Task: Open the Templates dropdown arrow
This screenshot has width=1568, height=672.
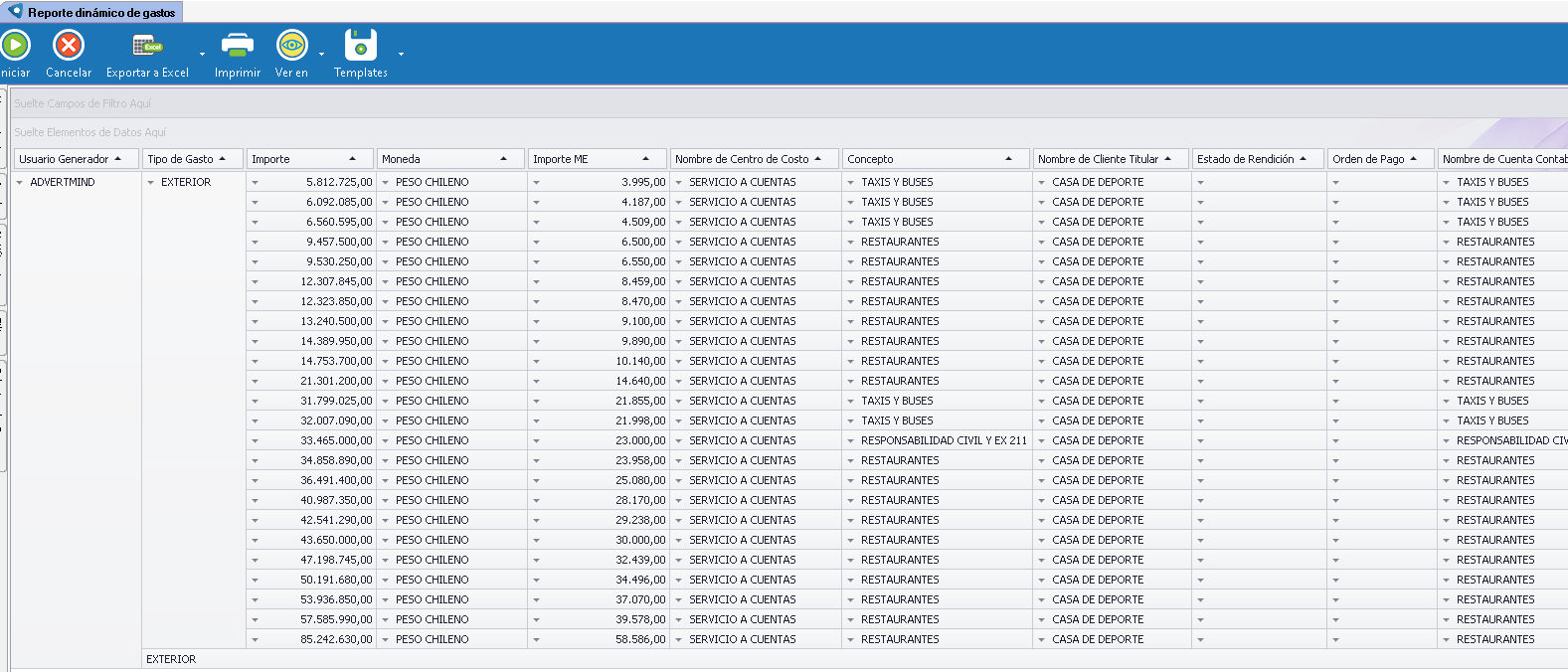Action: click(x=401, y=54)
